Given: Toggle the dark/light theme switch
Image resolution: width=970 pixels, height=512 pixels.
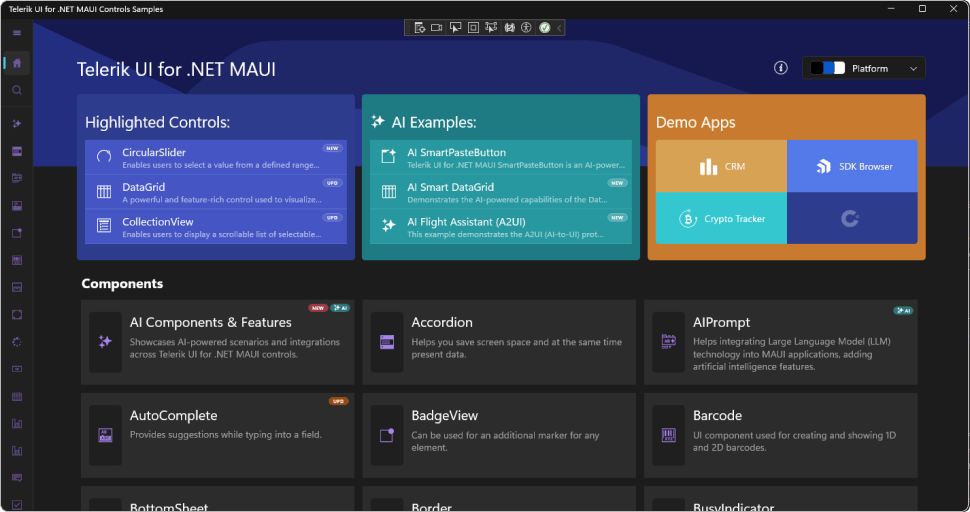Looking at the screenshot, I should click(828, 68).
